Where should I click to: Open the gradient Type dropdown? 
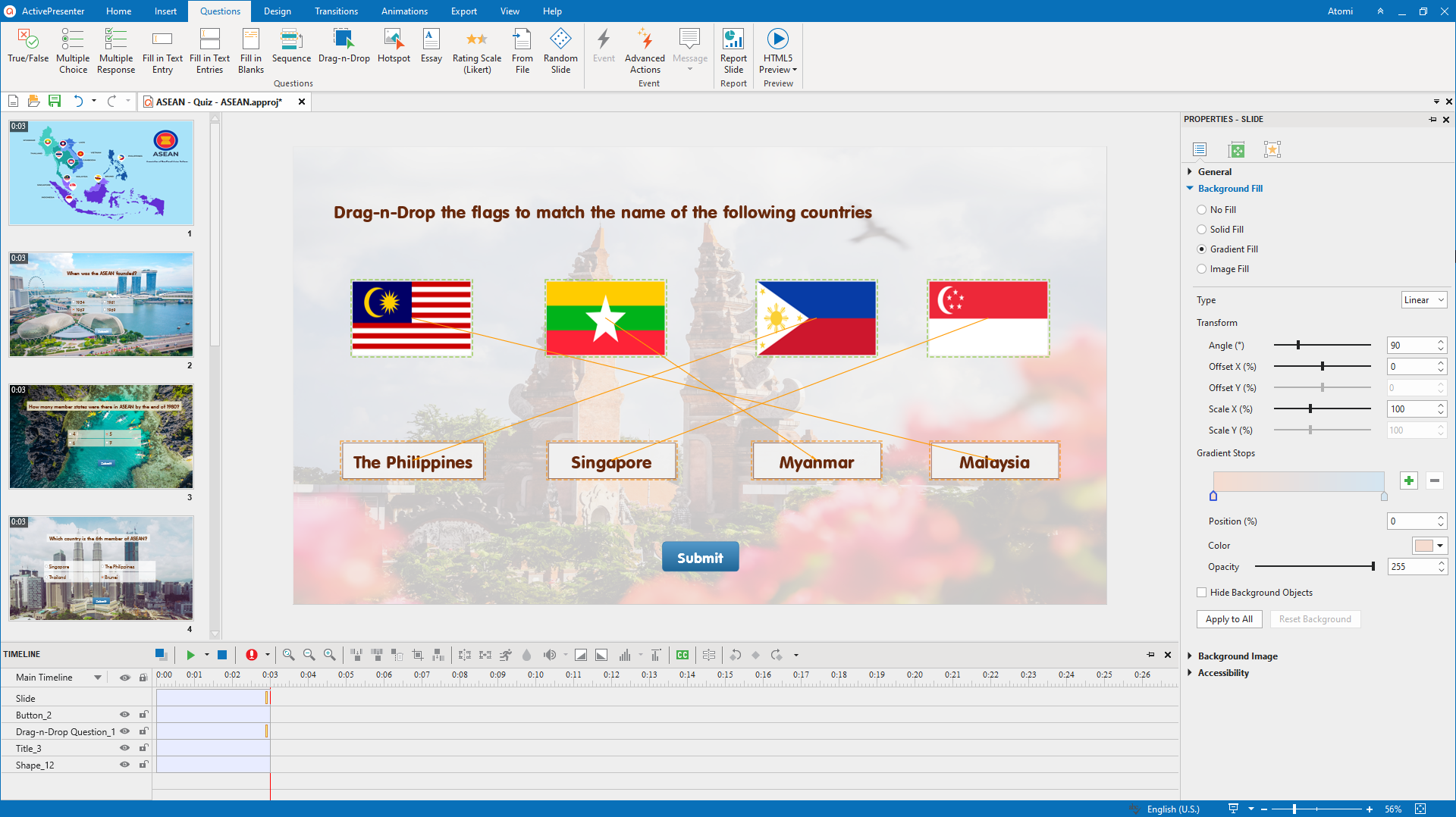coord(1423,300)
